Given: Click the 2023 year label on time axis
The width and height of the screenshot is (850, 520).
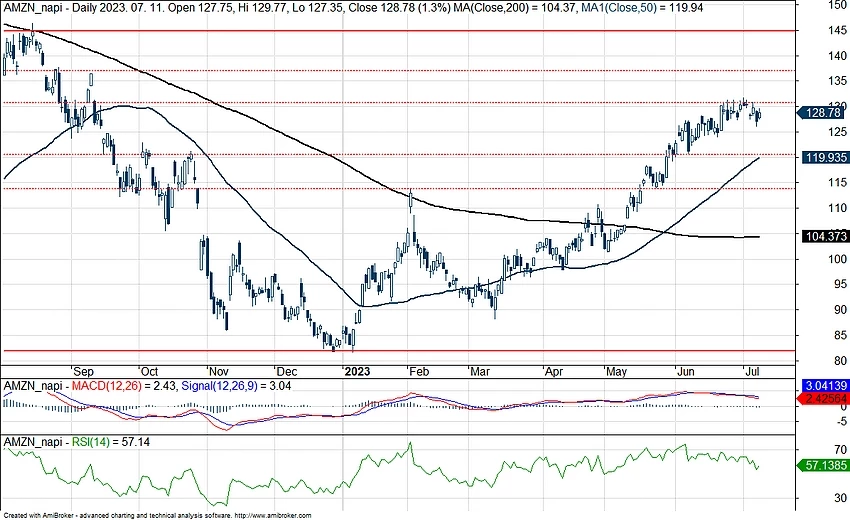Looking at the screenshot, I should click(357, 371).
